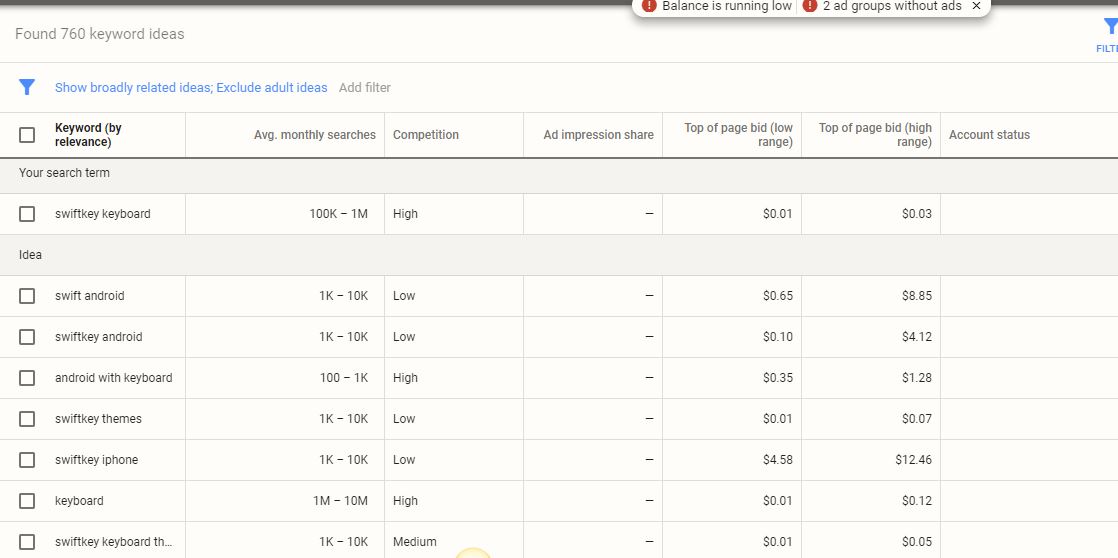Click Medium competition in swiftkey keyboard th... row

[414, 542]
